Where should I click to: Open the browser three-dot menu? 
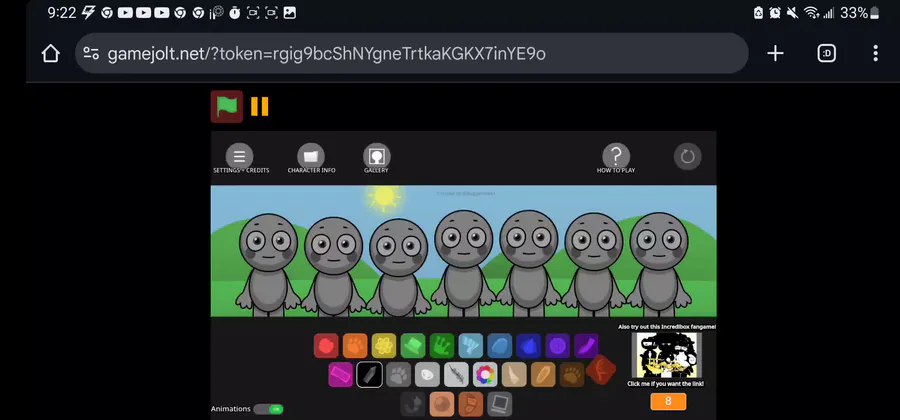pyautogui.click(x=875, y=53)
